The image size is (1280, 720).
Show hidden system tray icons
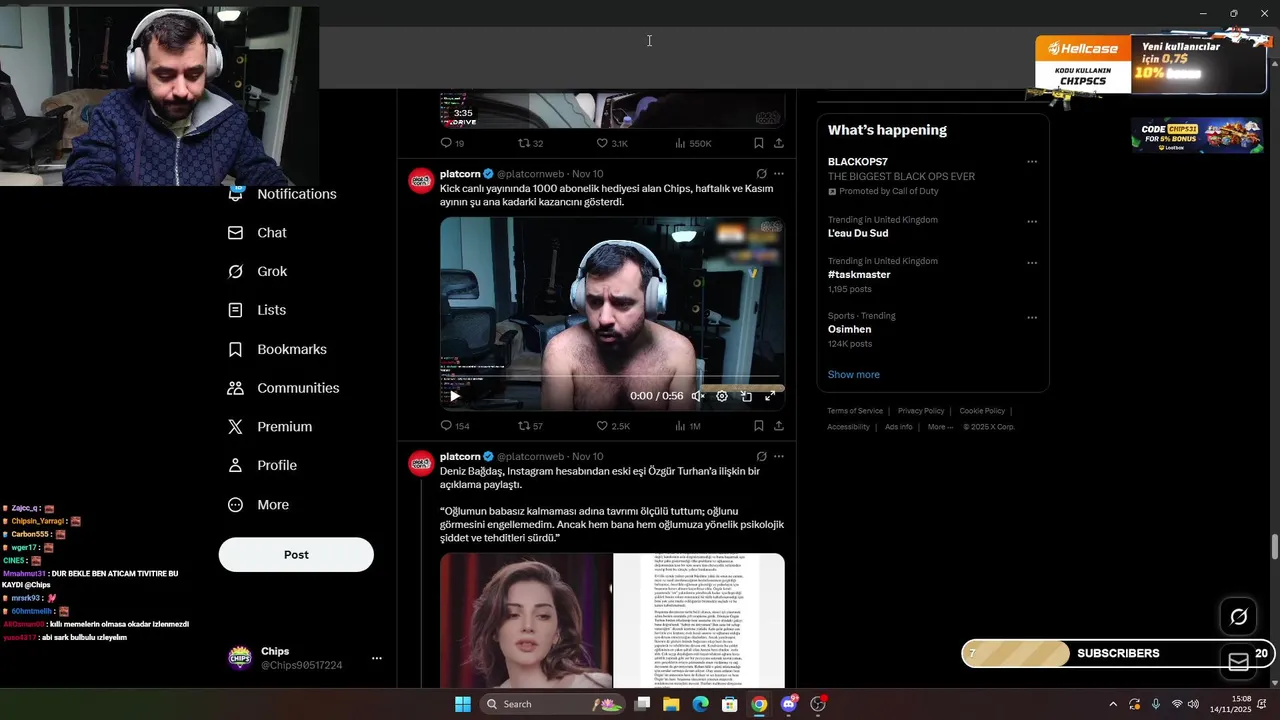tap(1113, 704)
